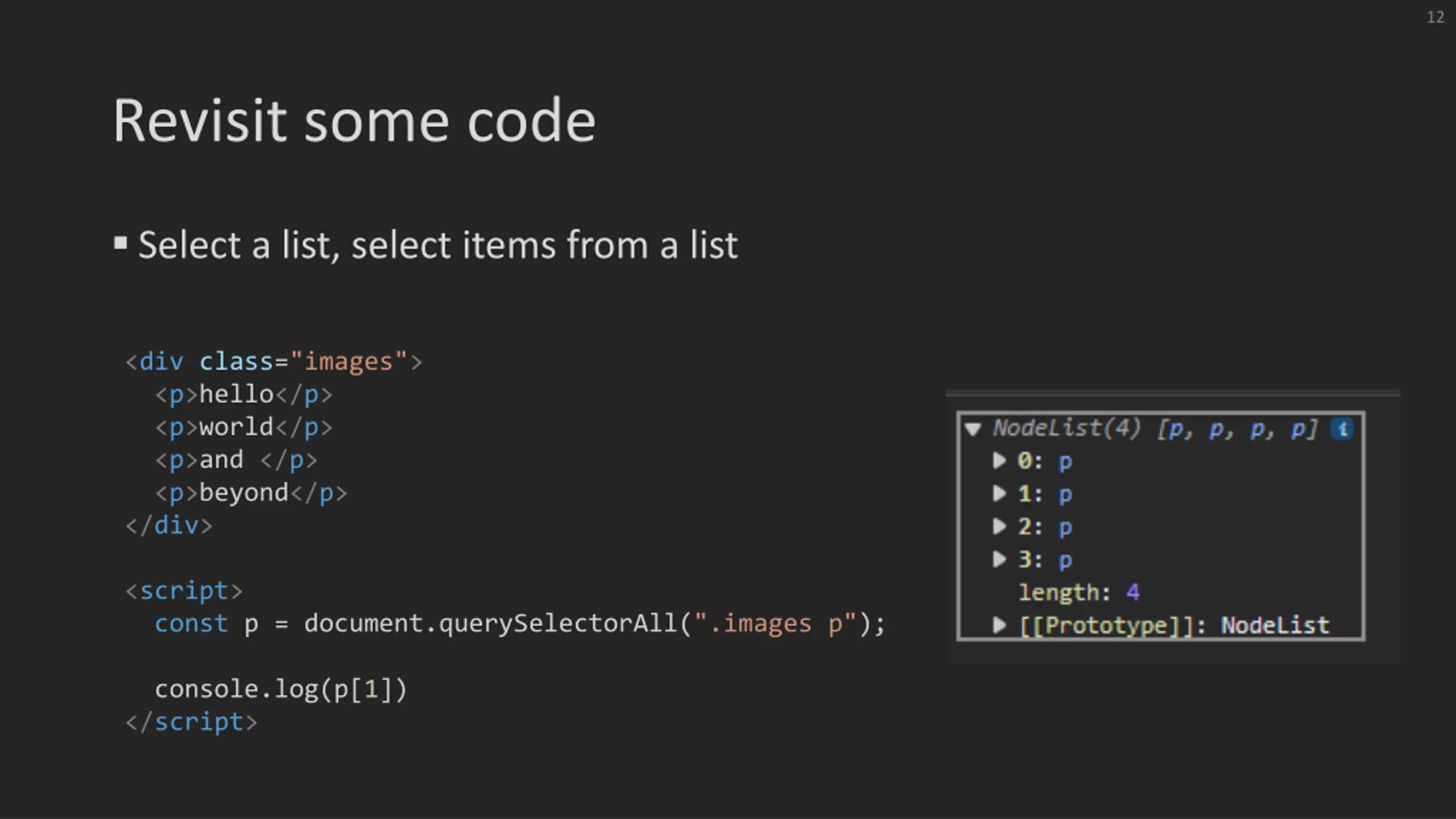Click the console.log(p[1]) line
Screen dimensions: 1456x819
tap(282, 689)
